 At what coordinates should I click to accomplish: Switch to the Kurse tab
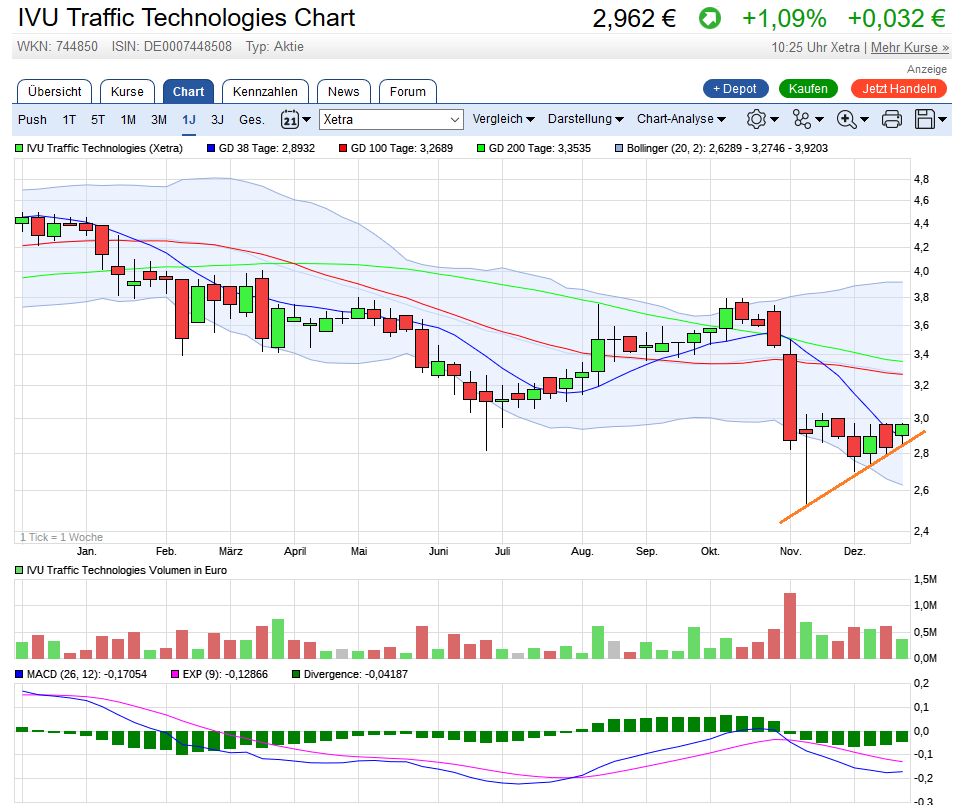click(x=127, y=92)
